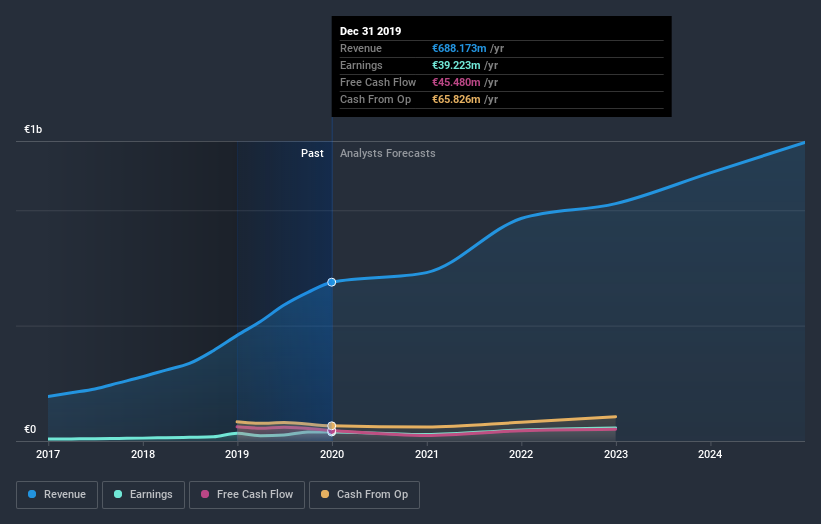The image size is (821, 524).
Task: Toggle the Cash From Op series
Action: click(364, 495)
